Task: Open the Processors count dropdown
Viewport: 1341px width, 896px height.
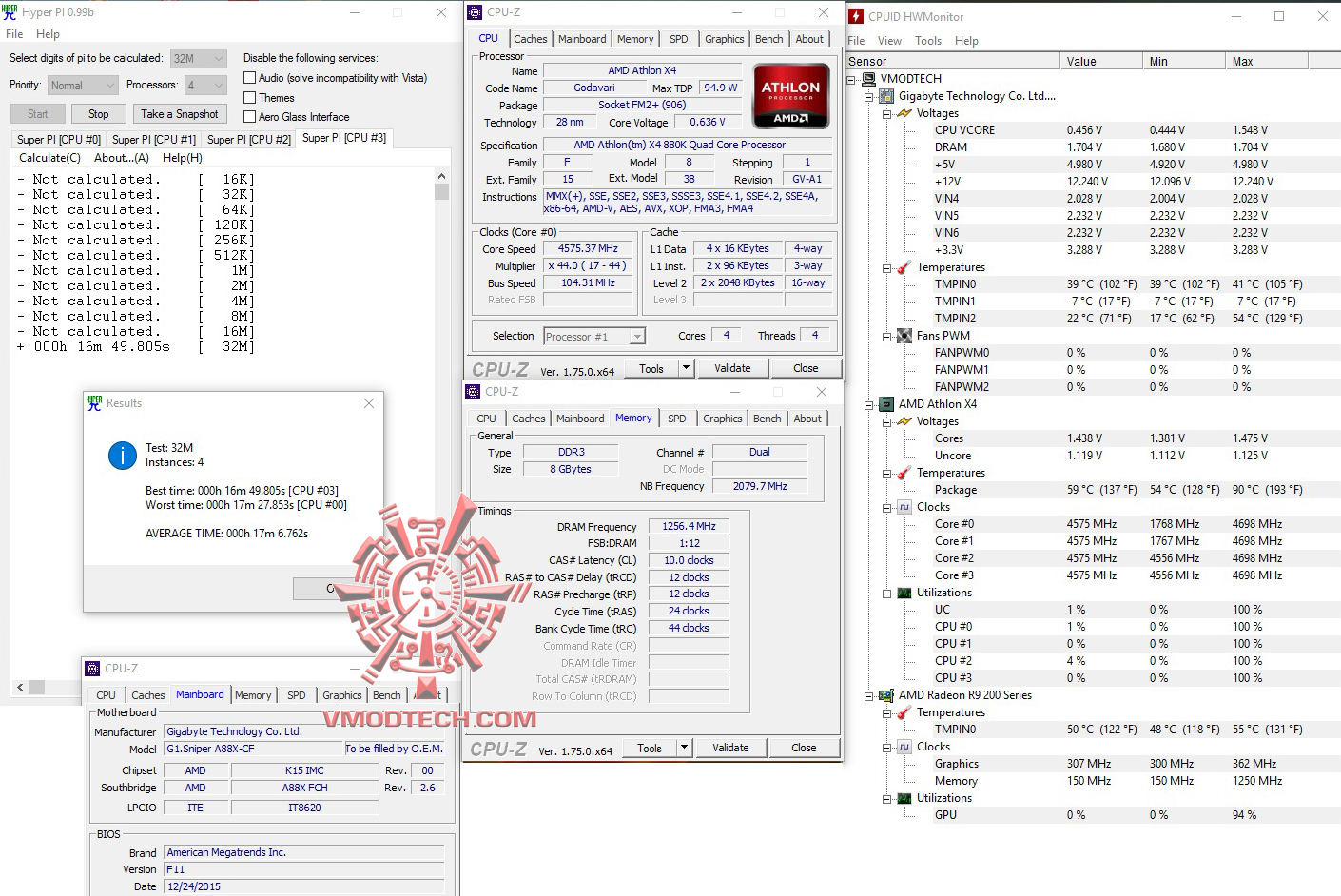Action: tap(206, 86)
